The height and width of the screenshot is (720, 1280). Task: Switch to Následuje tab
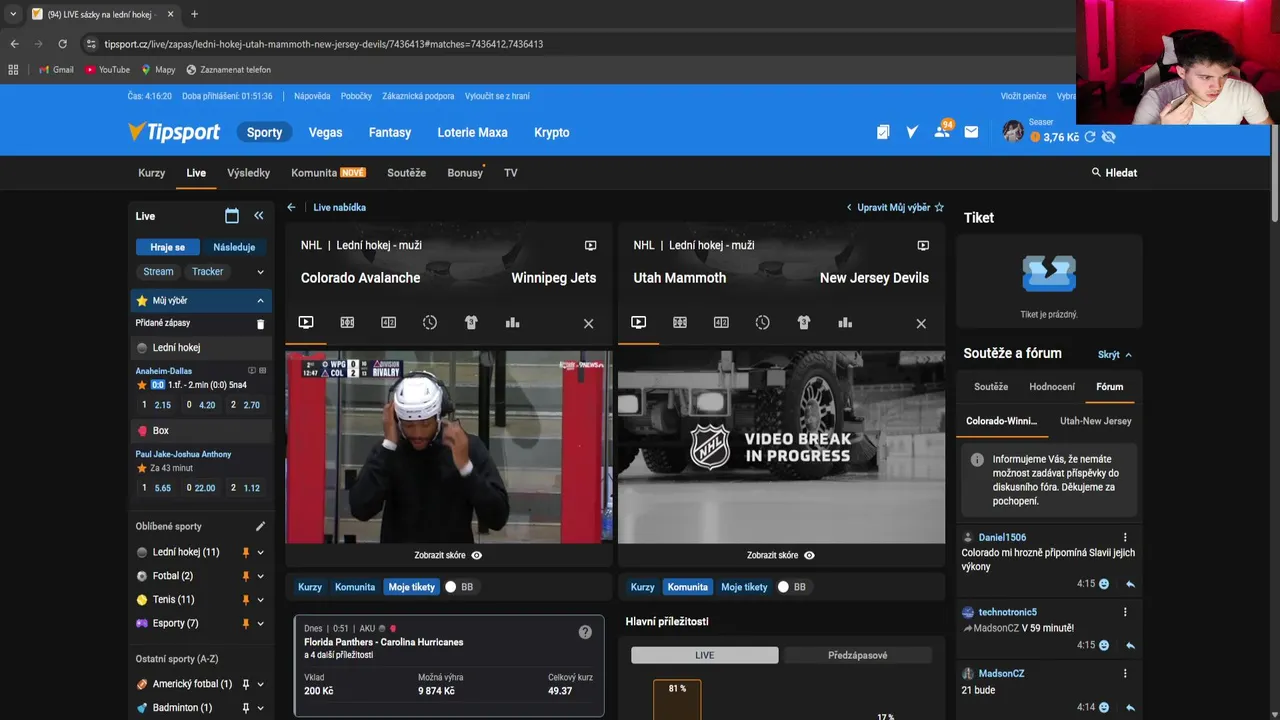pyautogui.click(x=234, y=247)
